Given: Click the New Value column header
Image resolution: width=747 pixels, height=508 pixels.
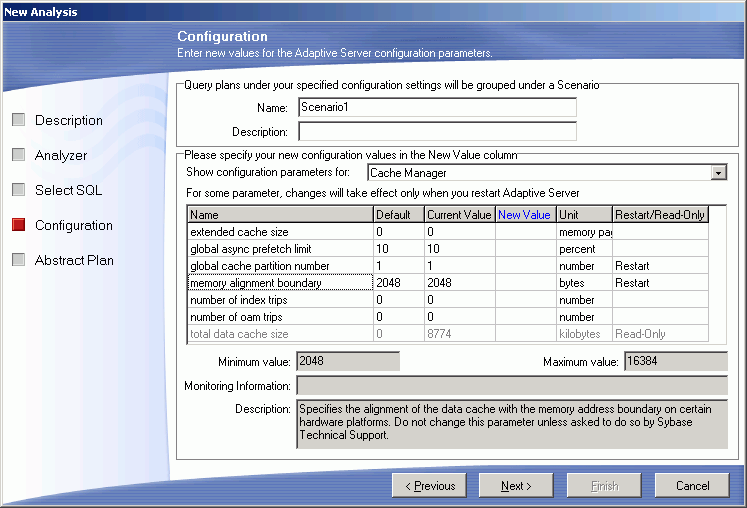Looking at the screenshot, I should pyautogui.click(x=525, y=214).
